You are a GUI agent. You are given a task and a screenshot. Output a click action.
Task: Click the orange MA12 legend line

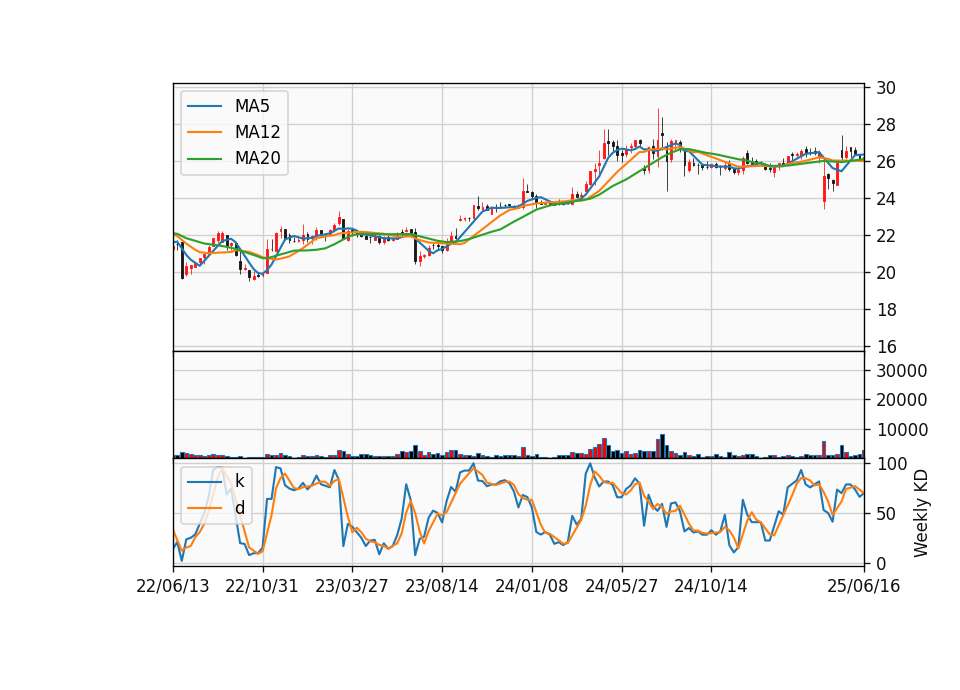[204, 132]
